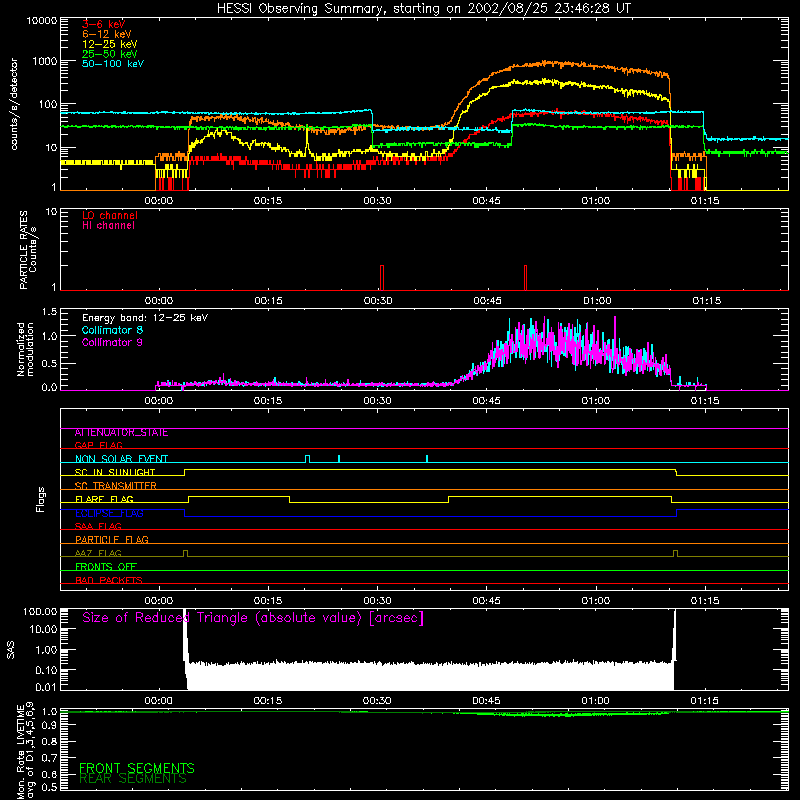Click the 0.5 tick on the modulation axis
This screenshot has width=800, height=800.
click(x=49, y=364)
